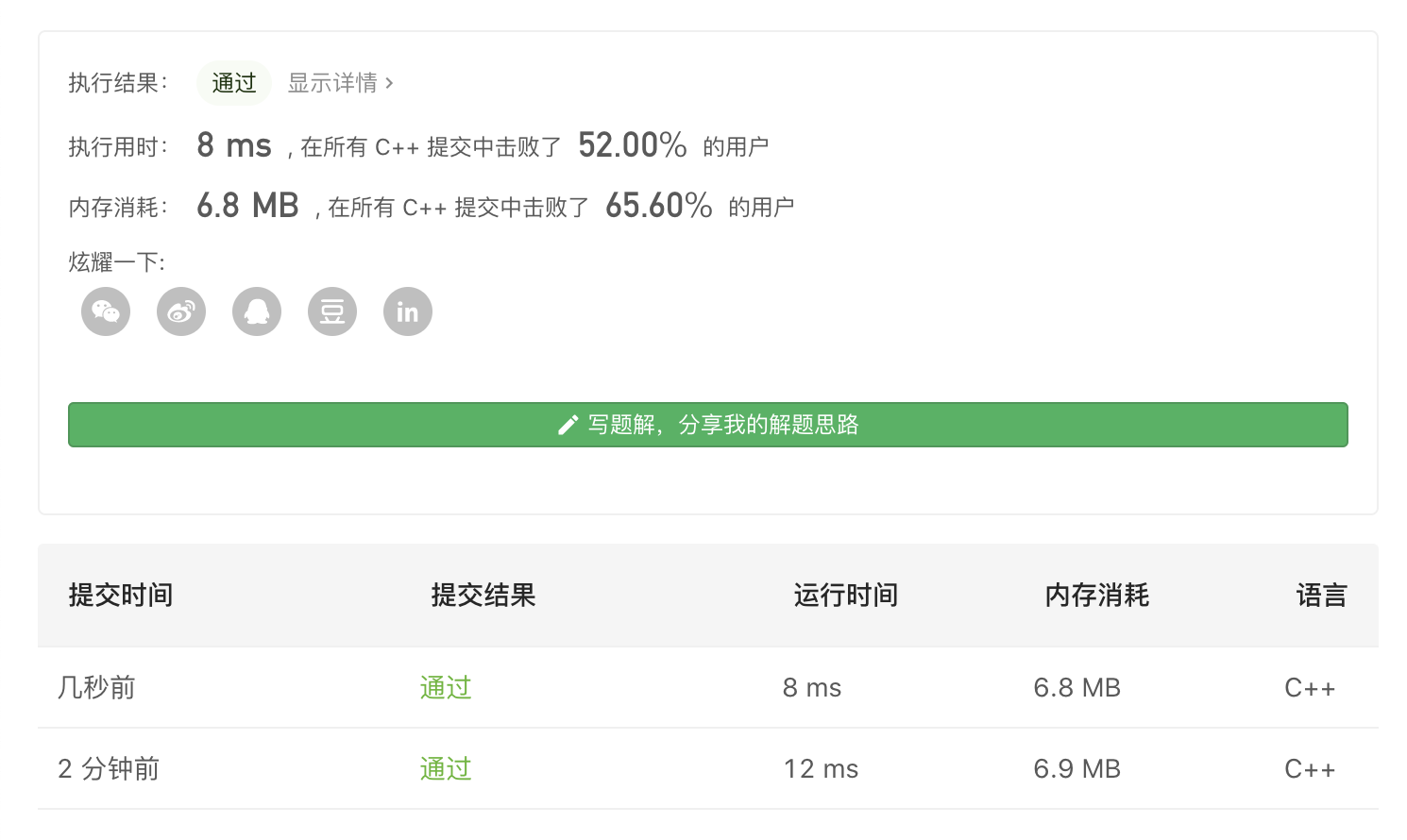Click pencil icon on green button

point(568,425)
